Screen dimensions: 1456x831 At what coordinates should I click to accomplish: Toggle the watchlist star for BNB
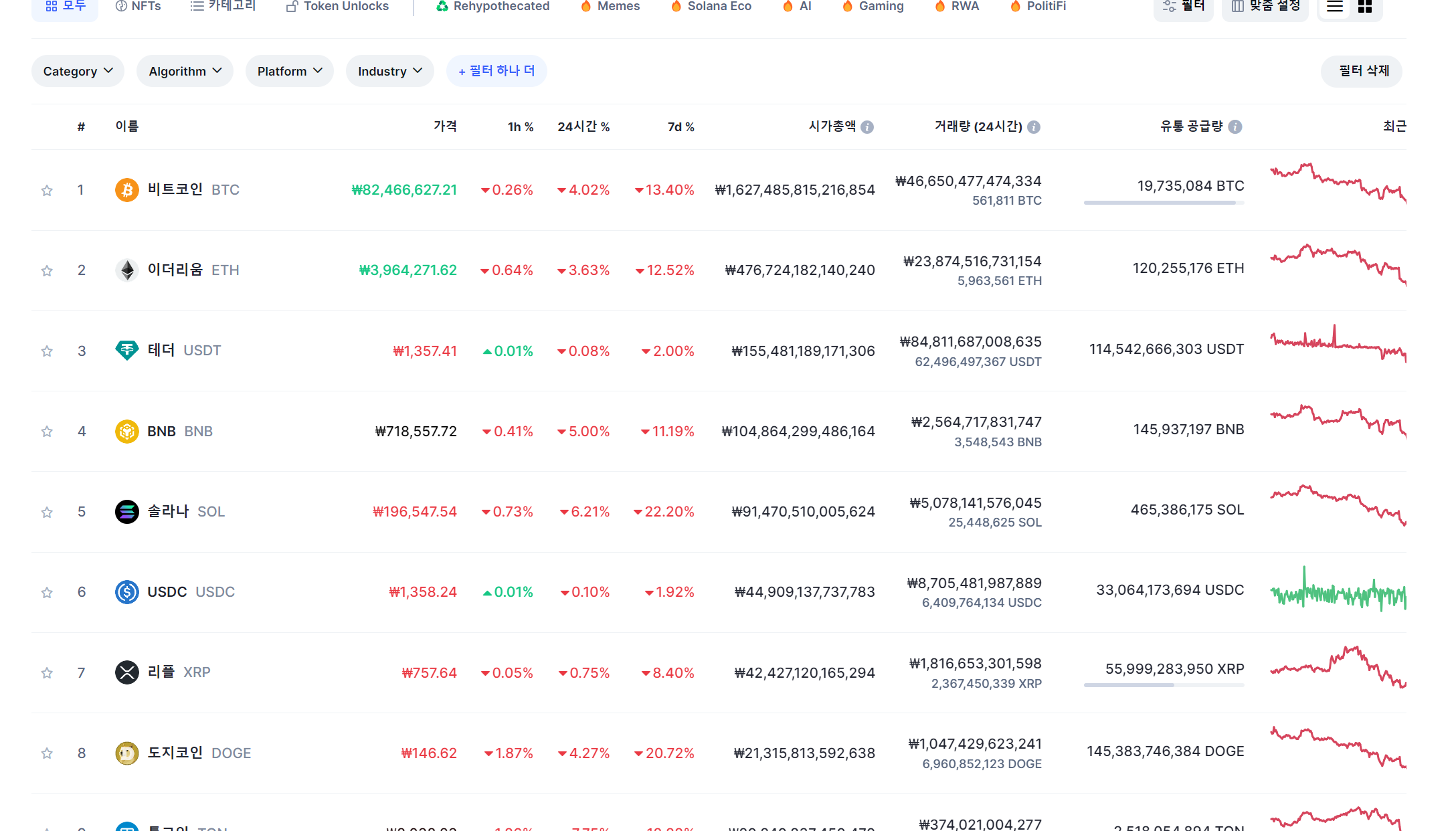pyautogui.click(x=47, y=432)
